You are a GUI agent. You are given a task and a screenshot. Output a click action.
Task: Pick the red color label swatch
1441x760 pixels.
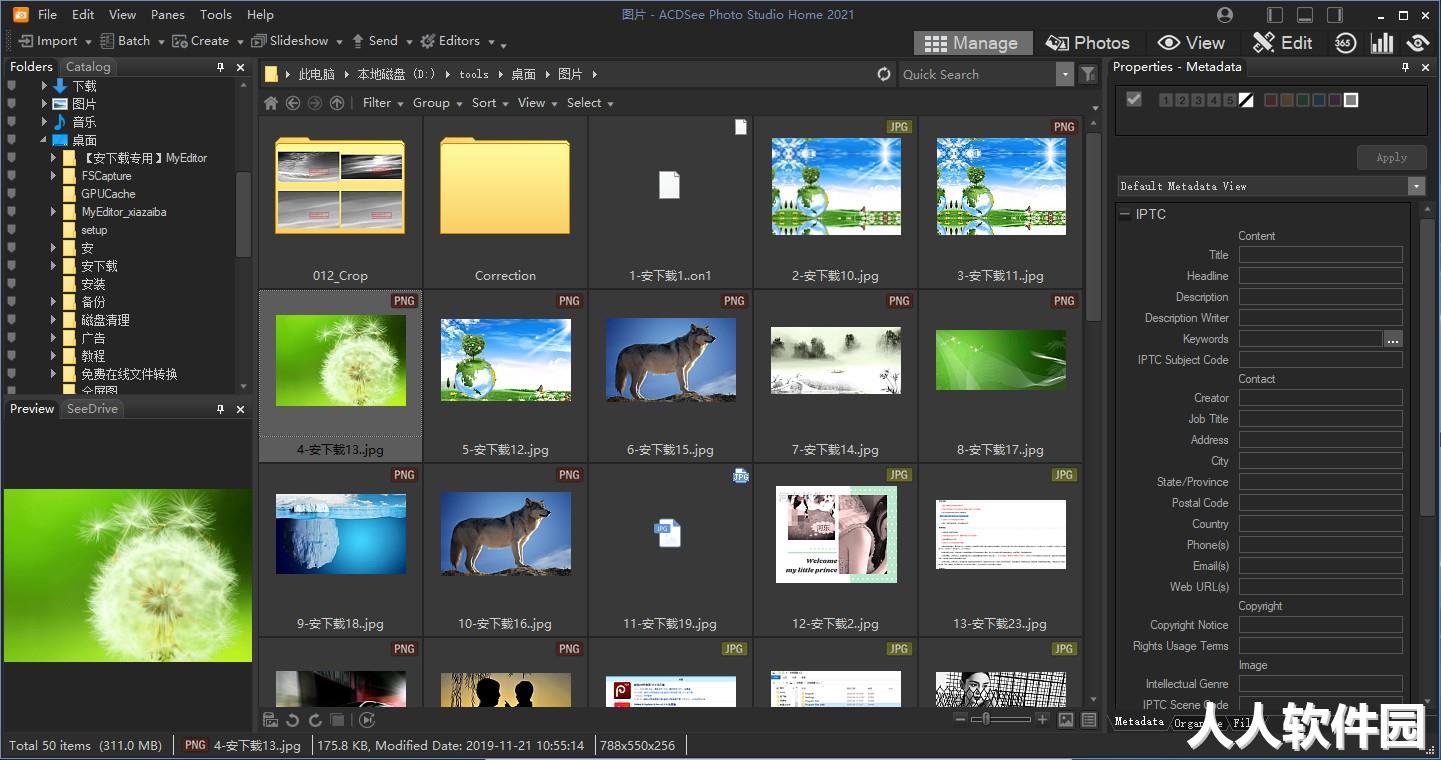pyautogui.click(x=1271, y=100)
